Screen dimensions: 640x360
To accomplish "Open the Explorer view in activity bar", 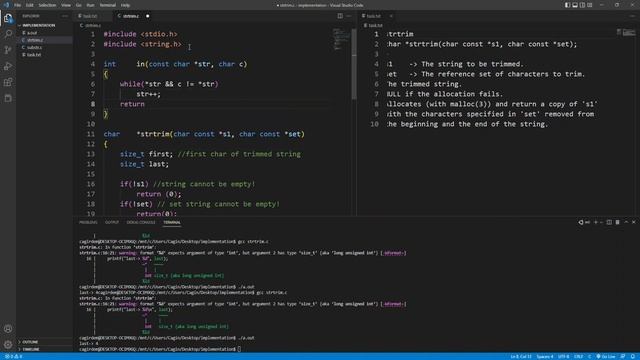I will 8,18.
